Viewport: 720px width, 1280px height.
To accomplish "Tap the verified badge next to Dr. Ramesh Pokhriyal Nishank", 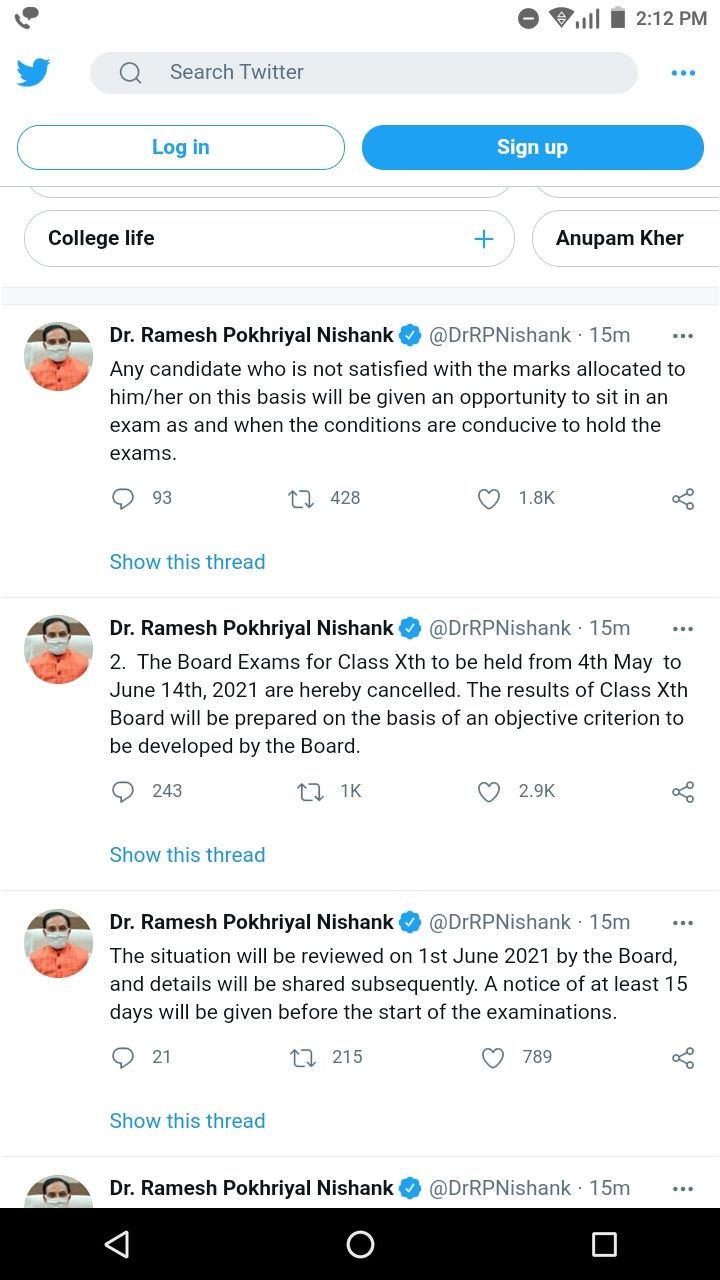I will (410, 335).
